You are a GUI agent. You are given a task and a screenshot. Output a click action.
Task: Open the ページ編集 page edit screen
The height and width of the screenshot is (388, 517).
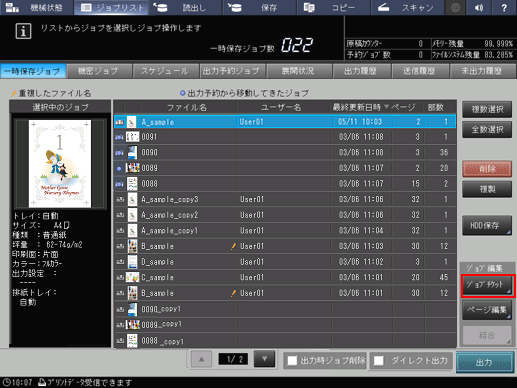click(x=487, y=310)
